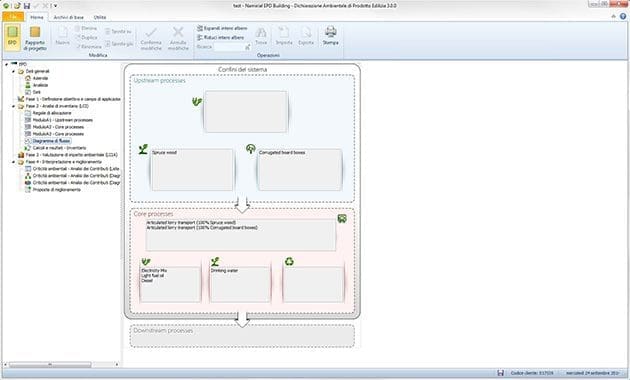Switch to the Utilità tab
The width and height of the screenshot is (630, 380).
100,17
